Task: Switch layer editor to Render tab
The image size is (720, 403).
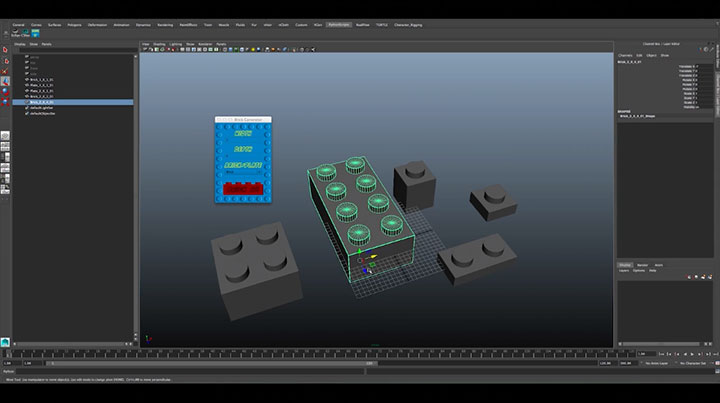Action: pos(642,265)
